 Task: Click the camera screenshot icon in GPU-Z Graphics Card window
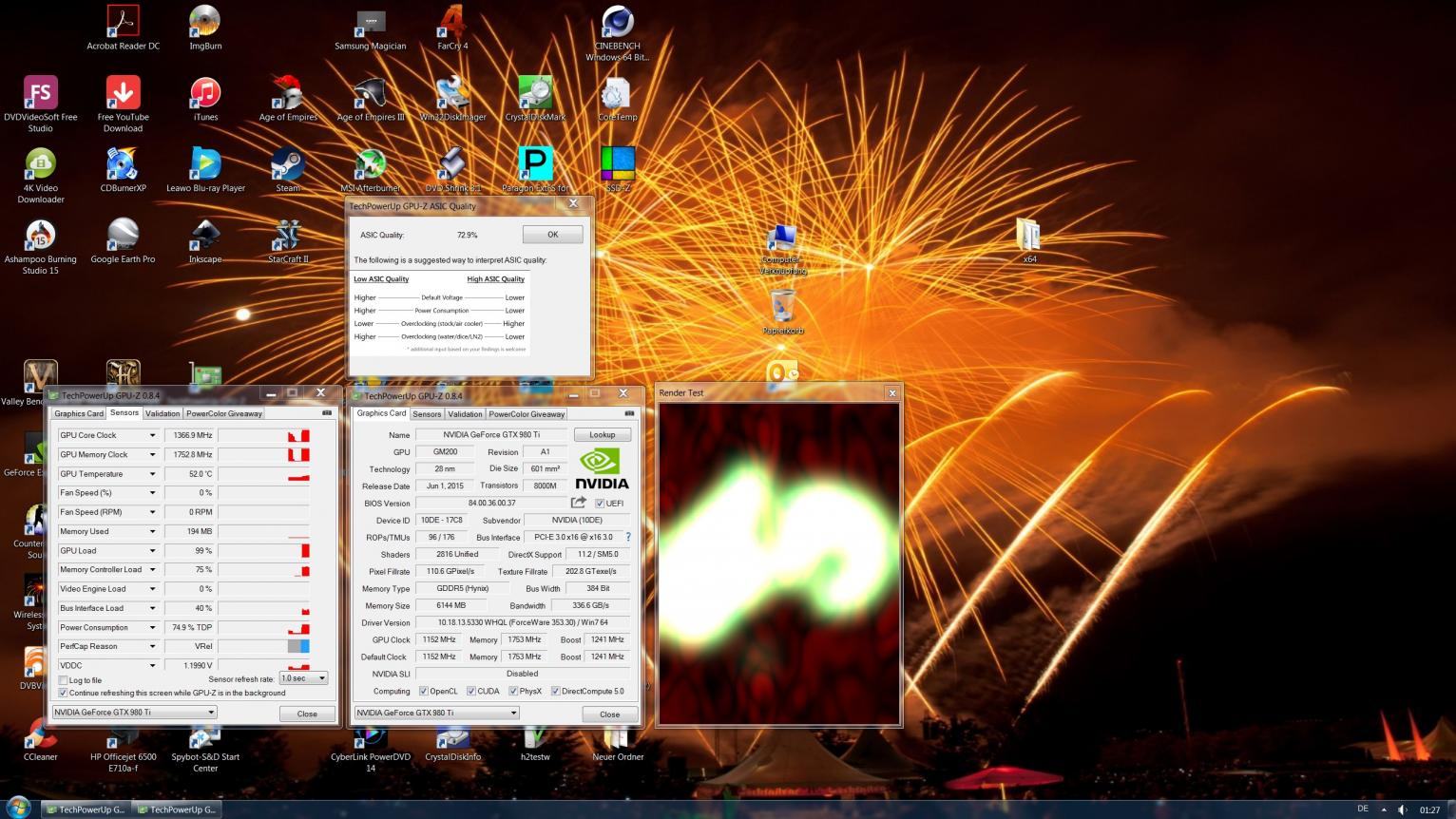(x=629, y=413)
